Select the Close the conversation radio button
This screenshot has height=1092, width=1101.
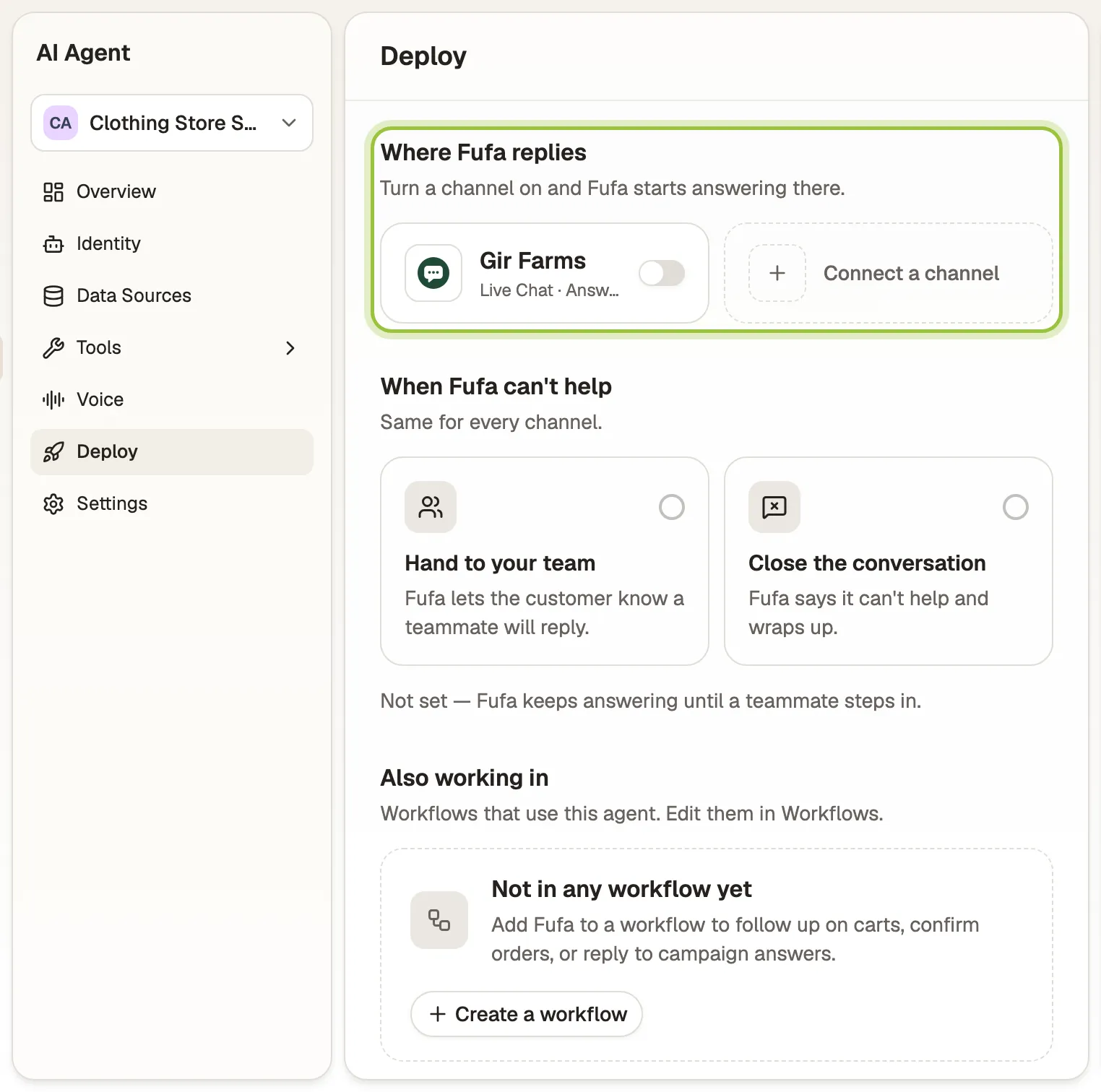click(x=1016, y=507)
